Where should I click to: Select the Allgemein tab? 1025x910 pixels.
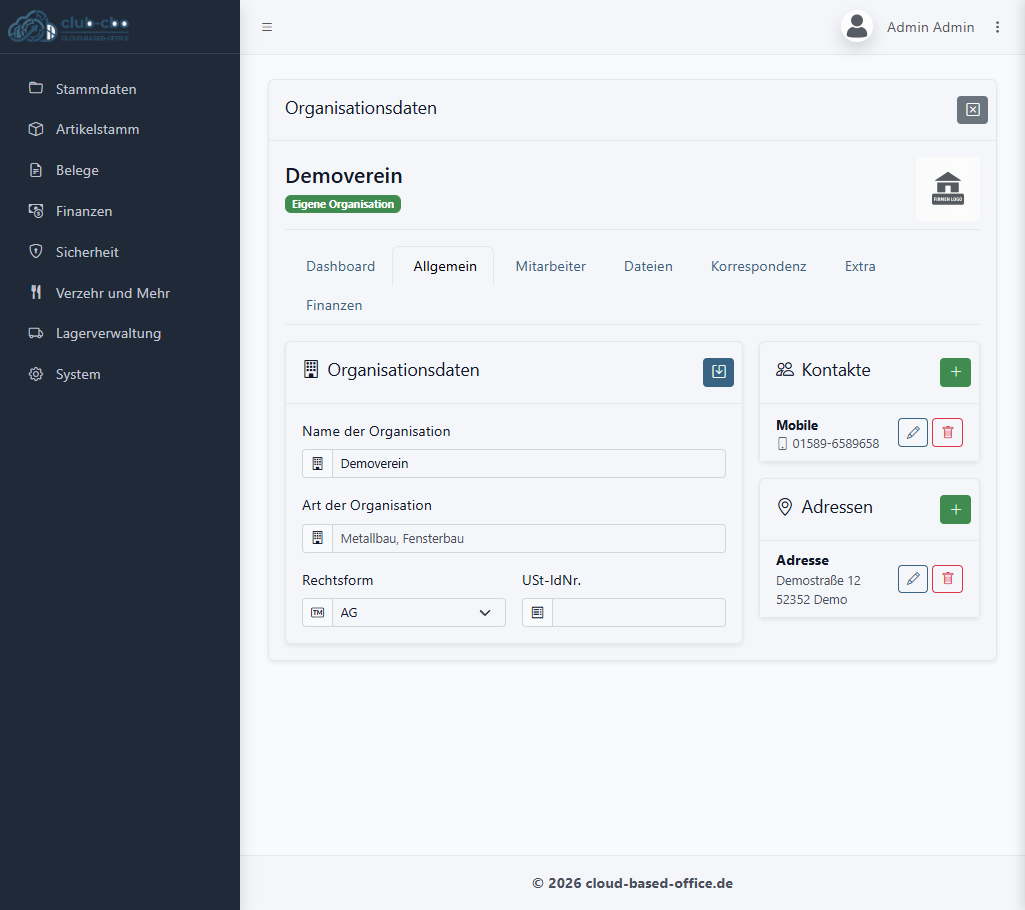coord(445,266)
